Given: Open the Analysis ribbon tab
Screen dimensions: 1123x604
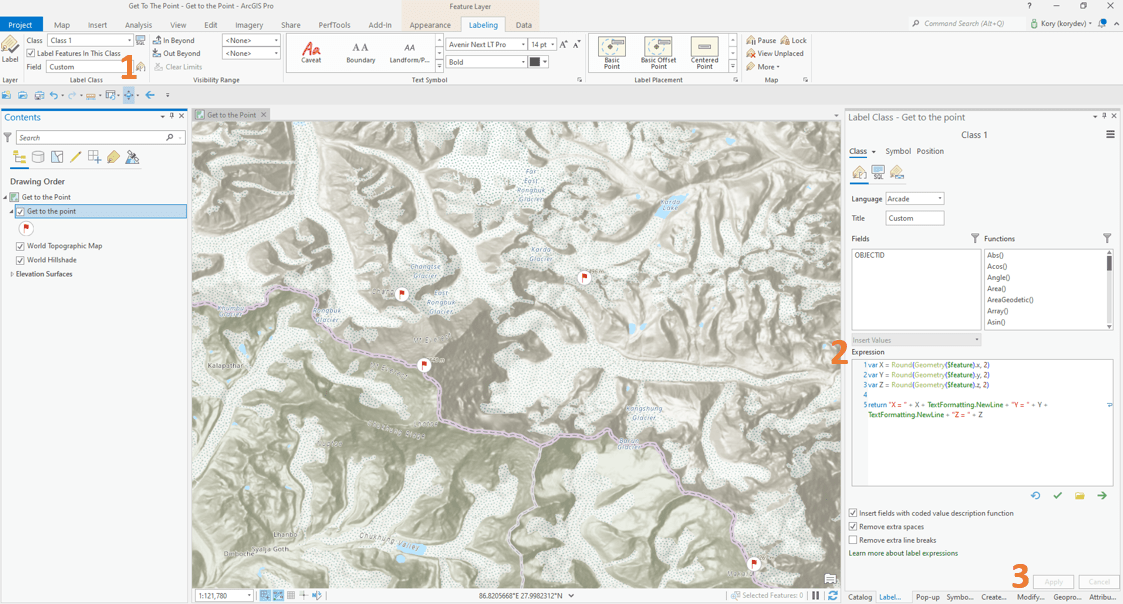Looking at the screenshot, I should point(138,24).
